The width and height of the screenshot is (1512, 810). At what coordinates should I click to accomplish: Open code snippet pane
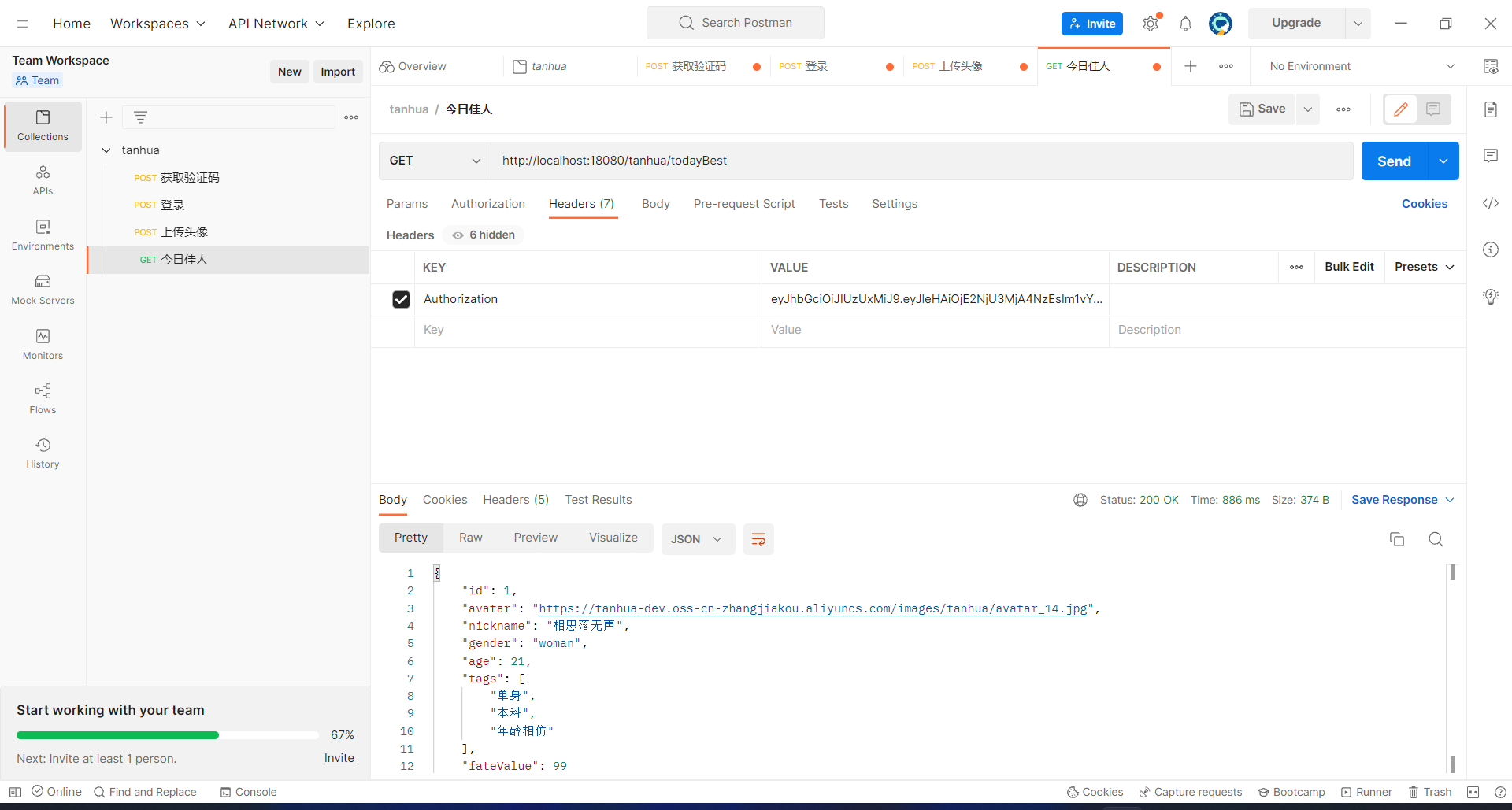1491,203
